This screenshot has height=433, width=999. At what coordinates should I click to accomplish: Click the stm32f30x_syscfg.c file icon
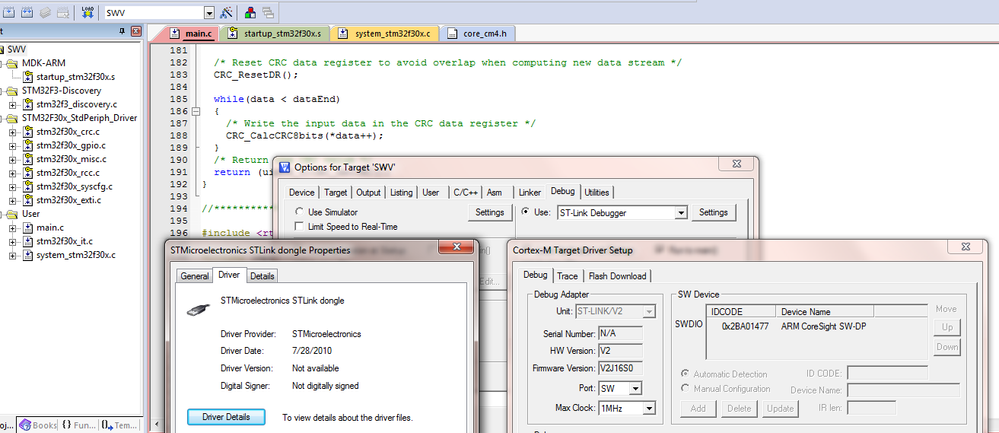(x=28, y=187)
